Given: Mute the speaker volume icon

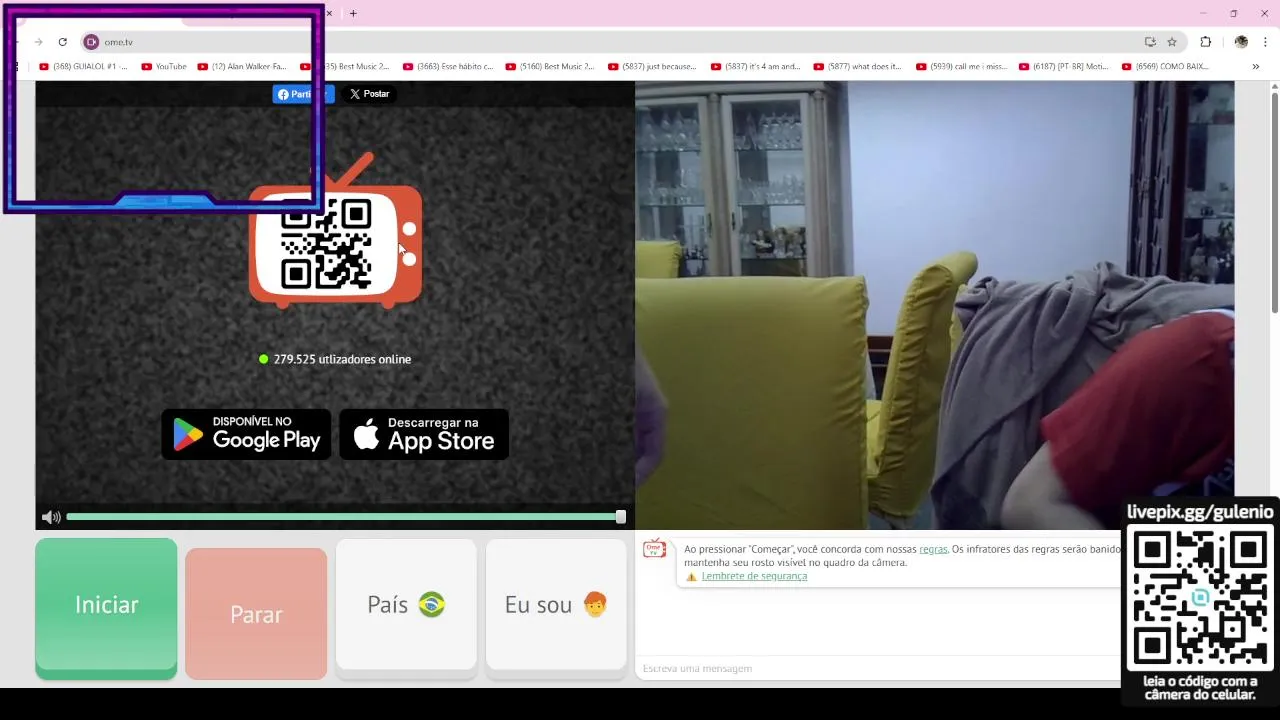Looking at the screenshot, I should pos(51,517).
